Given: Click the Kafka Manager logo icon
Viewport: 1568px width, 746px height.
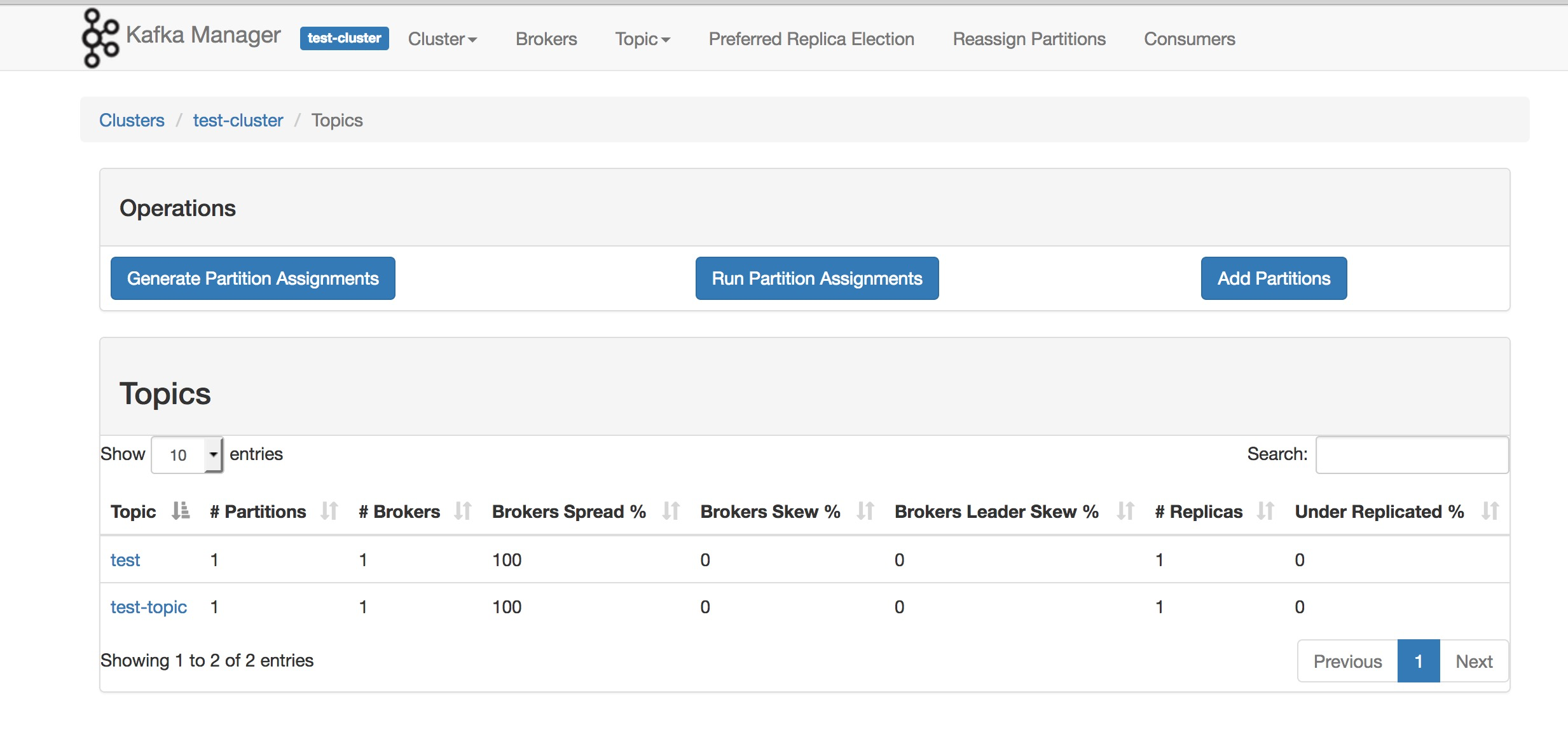Looking at the screenshot, I should [100, 38].
